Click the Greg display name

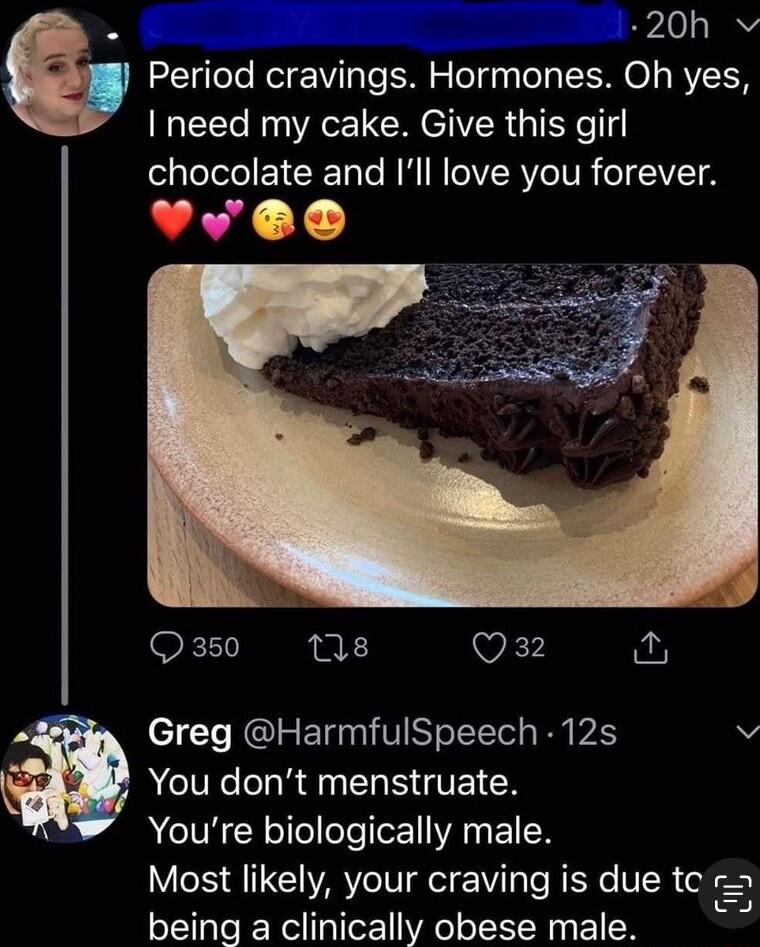[x=190, y=733]
